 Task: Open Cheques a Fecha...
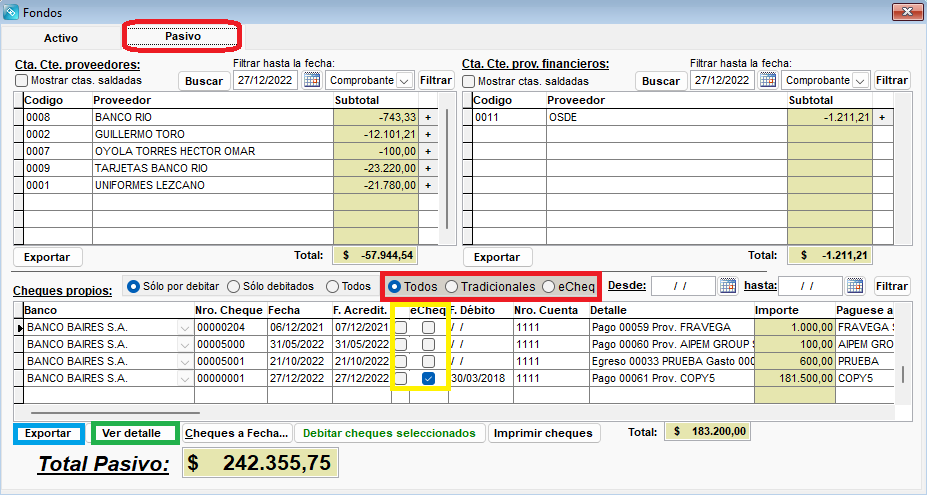click(236, 433)
